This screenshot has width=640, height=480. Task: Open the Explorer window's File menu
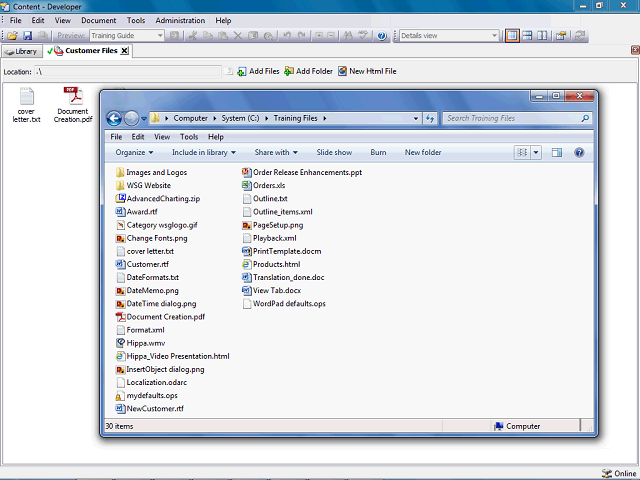(116, 137)
